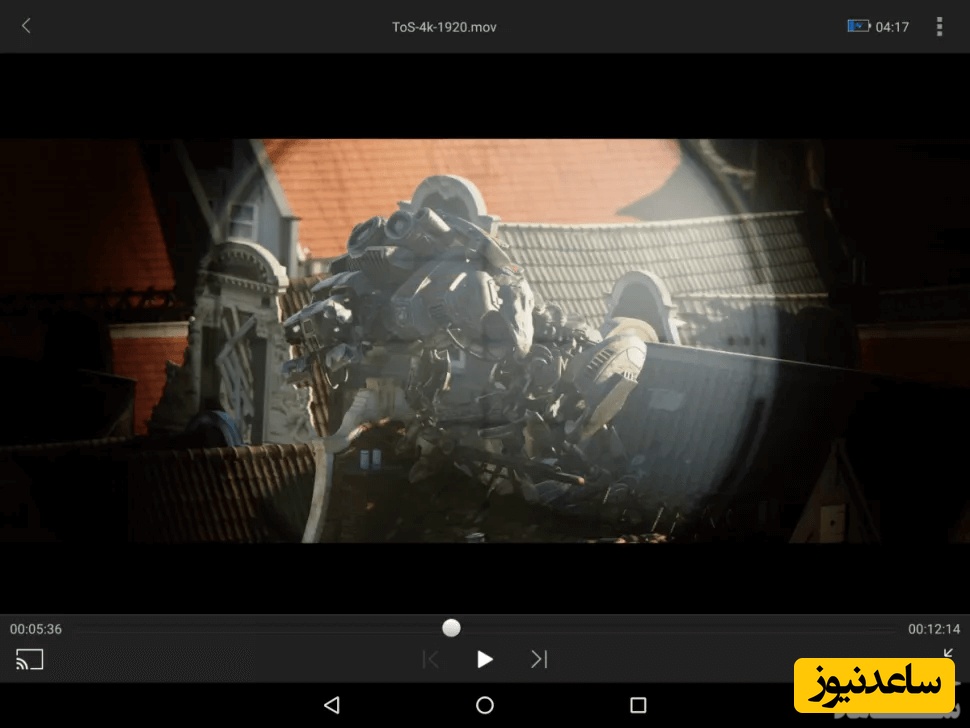Skip to the next video
Viewport: 970px width, 728px height.
pyautogui.click(x=539, y=659)
